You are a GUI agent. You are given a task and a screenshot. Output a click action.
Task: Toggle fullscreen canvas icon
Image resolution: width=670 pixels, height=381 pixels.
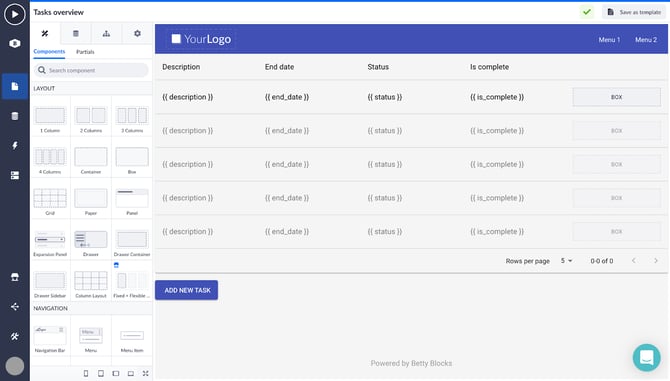[145, 373]
